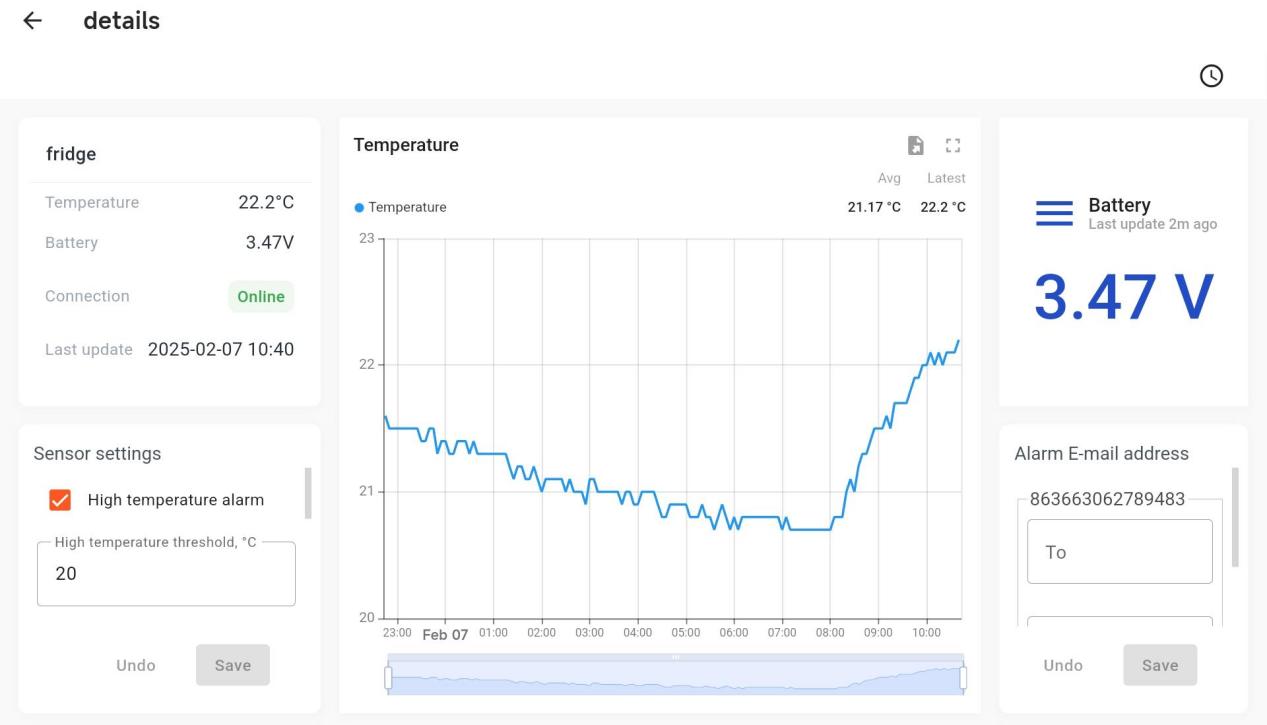Expand temperature chart to fullscreen
Screen dimensions: 1267x725
click(x=952, y=146)
